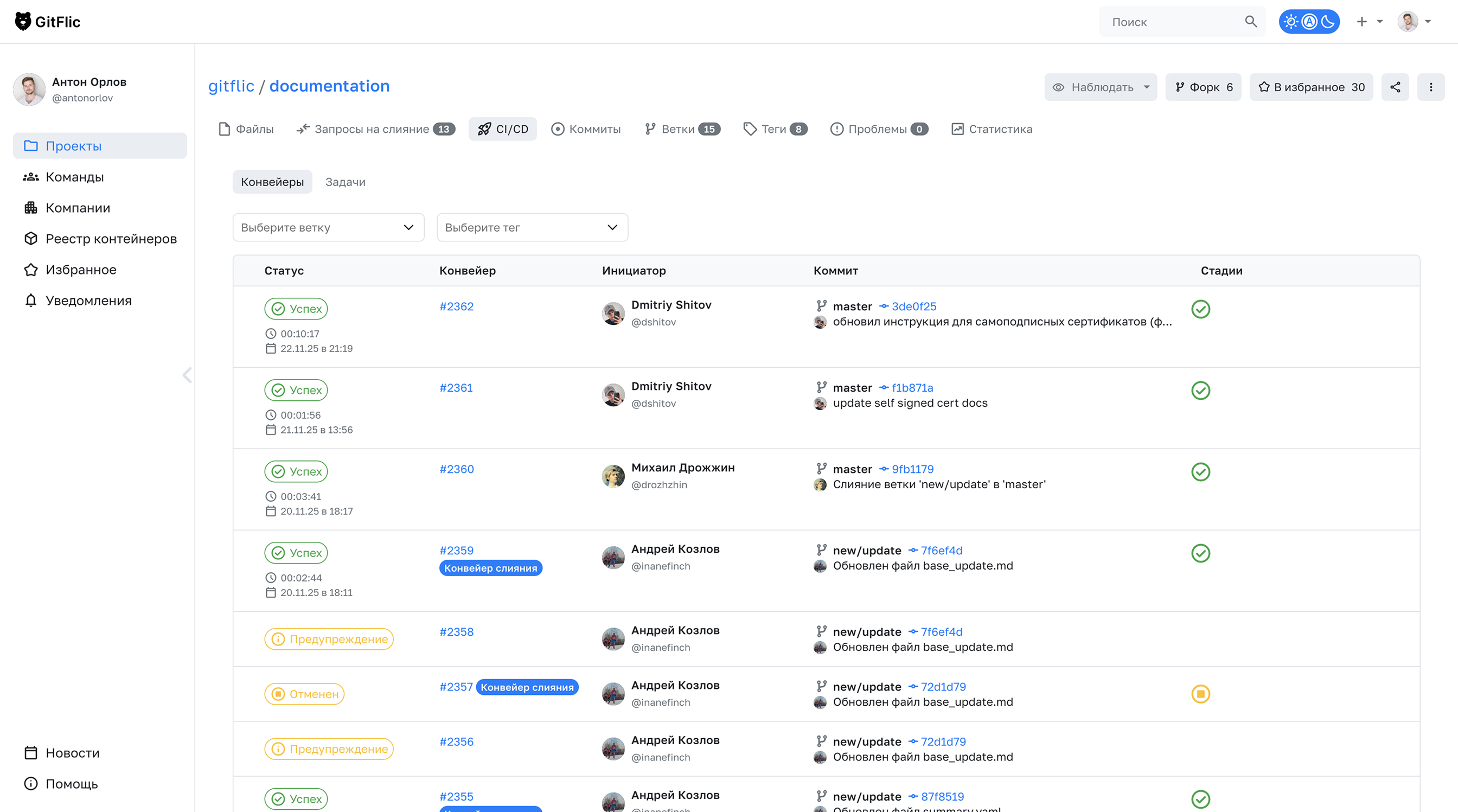The width and height of the screenshot is (1458, 812).
Task: Switch to the Теги tab
Action: click(x=776, y=129)
